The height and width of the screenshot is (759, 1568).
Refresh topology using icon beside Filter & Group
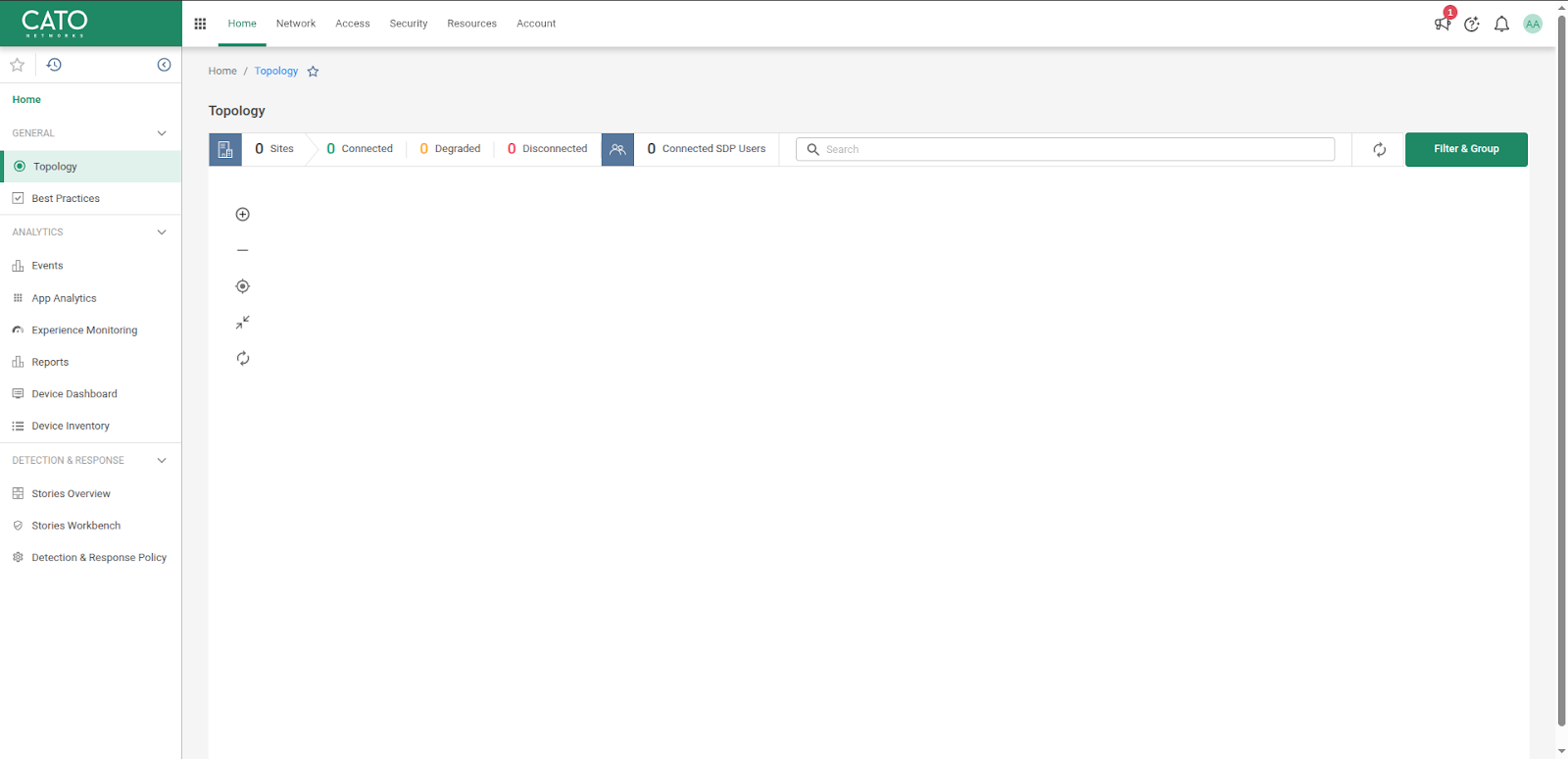click(1379, 149)
